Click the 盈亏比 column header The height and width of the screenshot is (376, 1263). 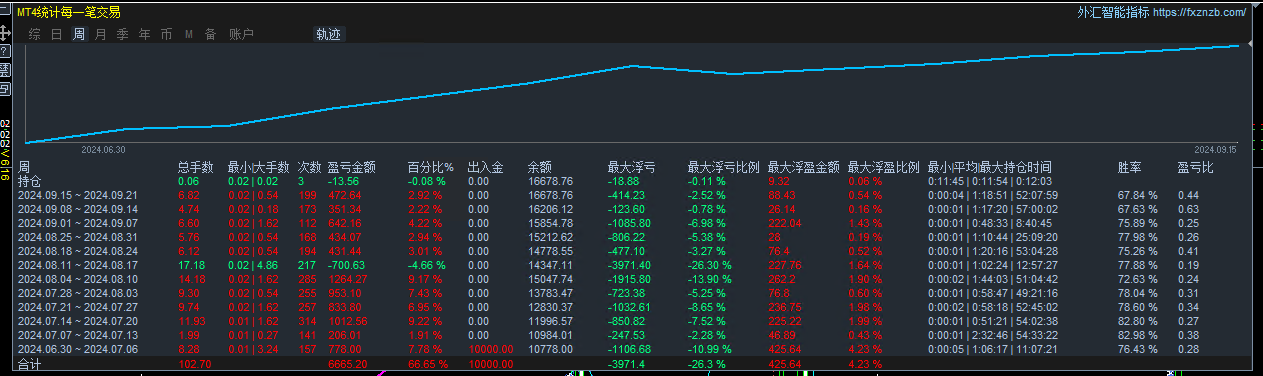click(1195, 168)
